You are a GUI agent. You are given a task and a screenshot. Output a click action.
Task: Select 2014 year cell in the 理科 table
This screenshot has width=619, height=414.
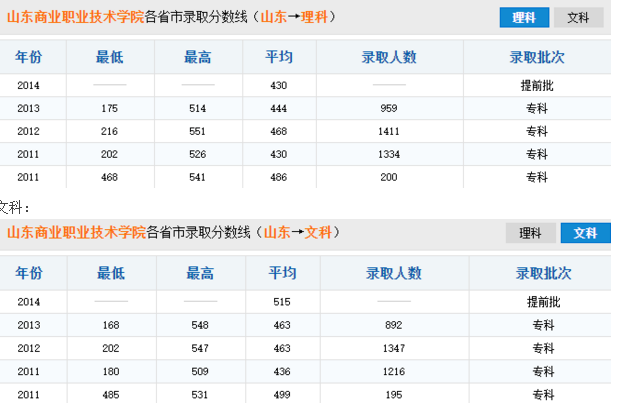click(28, 85)
